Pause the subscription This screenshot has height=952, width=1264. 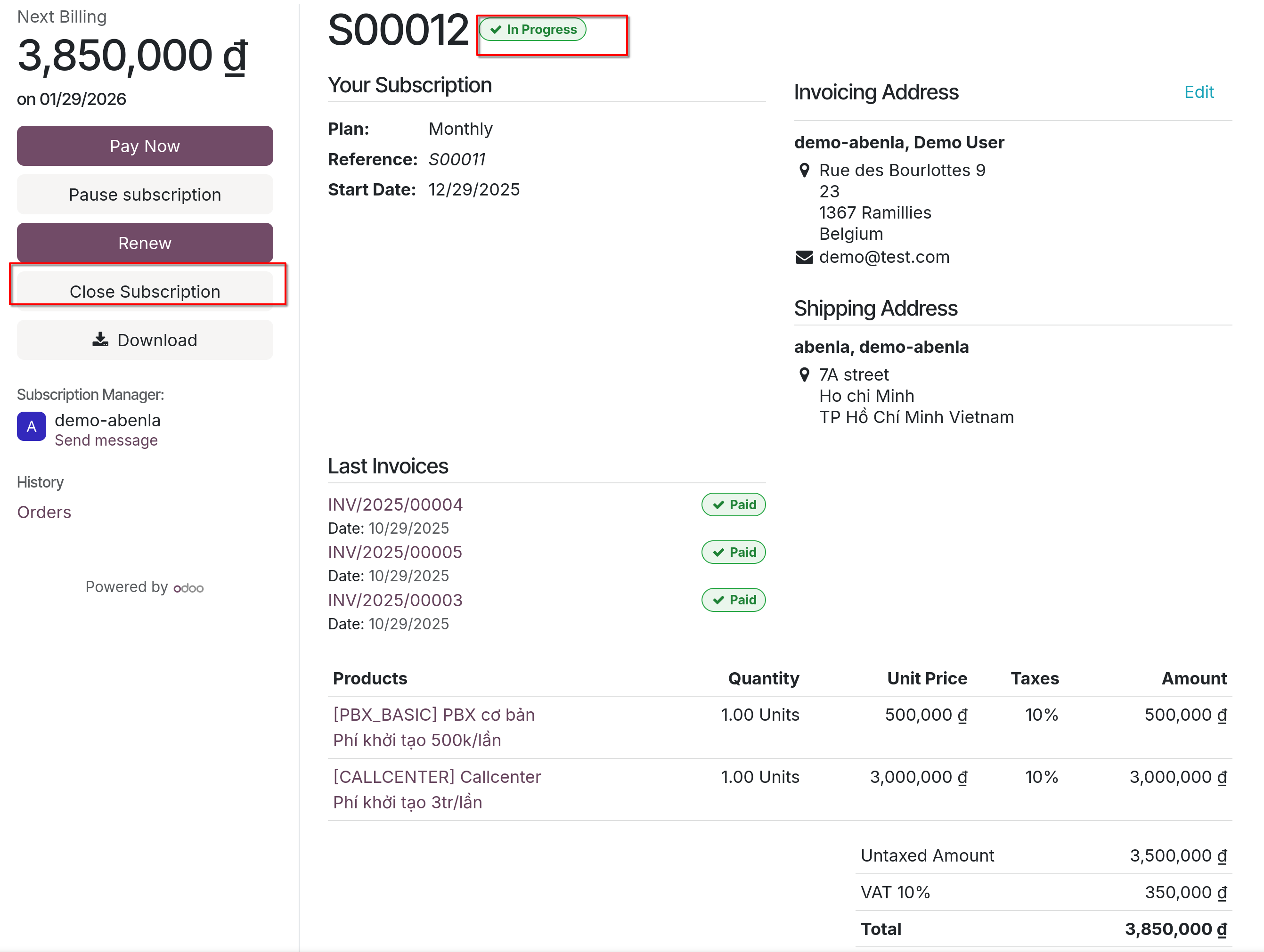[x=145, y=194]
